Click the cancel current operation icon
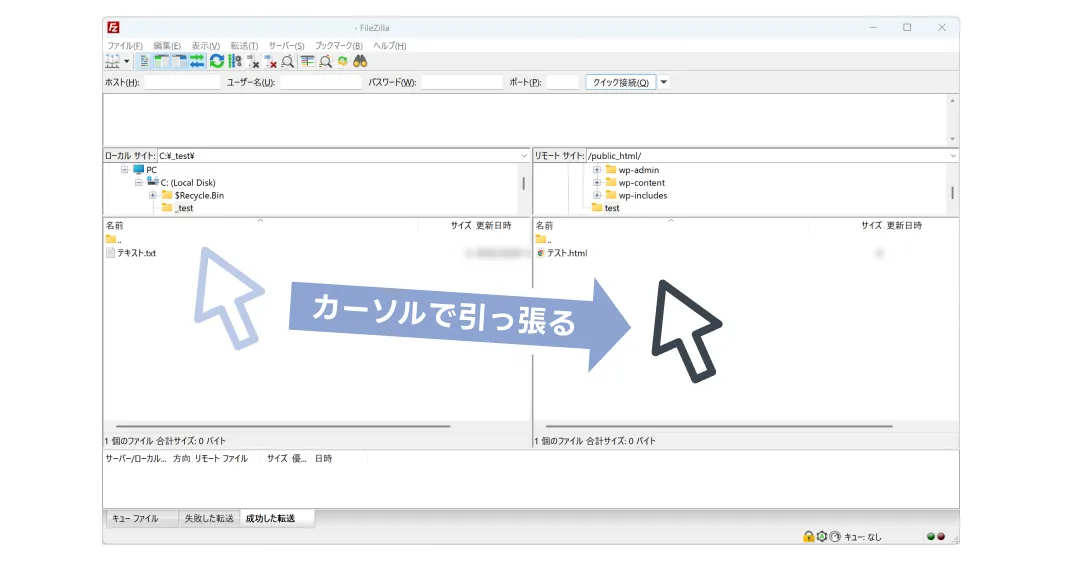Image resolution: width=1080 pixels, height=564 pixels. coord(253,62)
